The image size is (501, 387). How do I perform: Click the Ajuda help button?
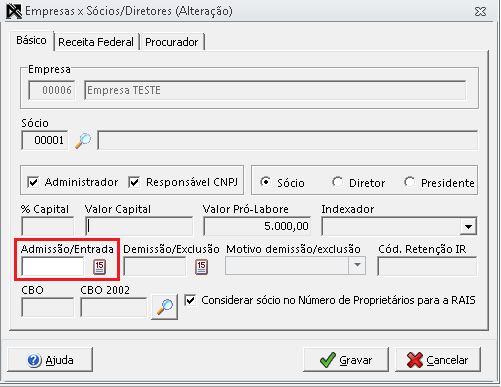click(50, 360)
